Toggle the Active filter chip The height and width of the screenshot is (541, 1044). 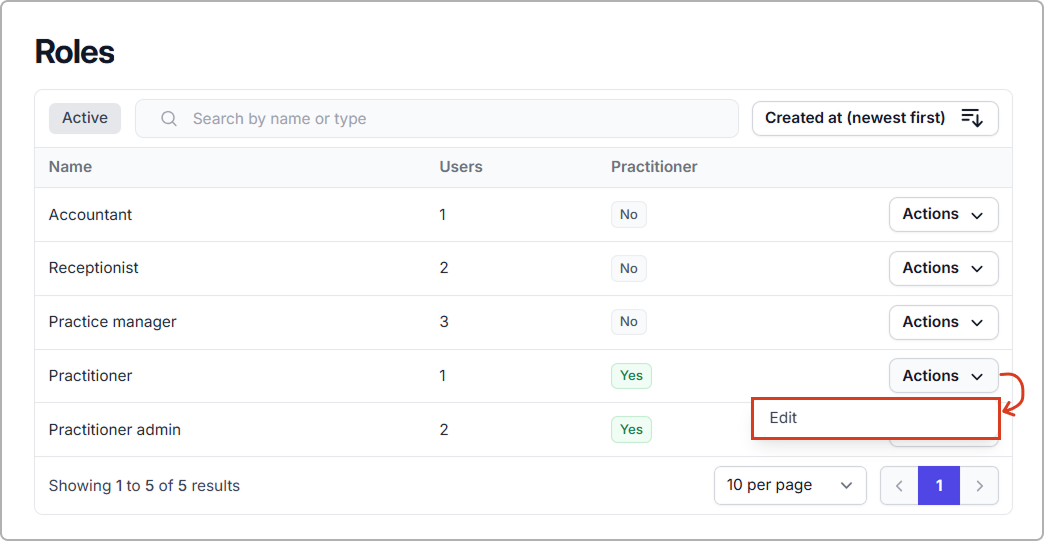(85, 118)
